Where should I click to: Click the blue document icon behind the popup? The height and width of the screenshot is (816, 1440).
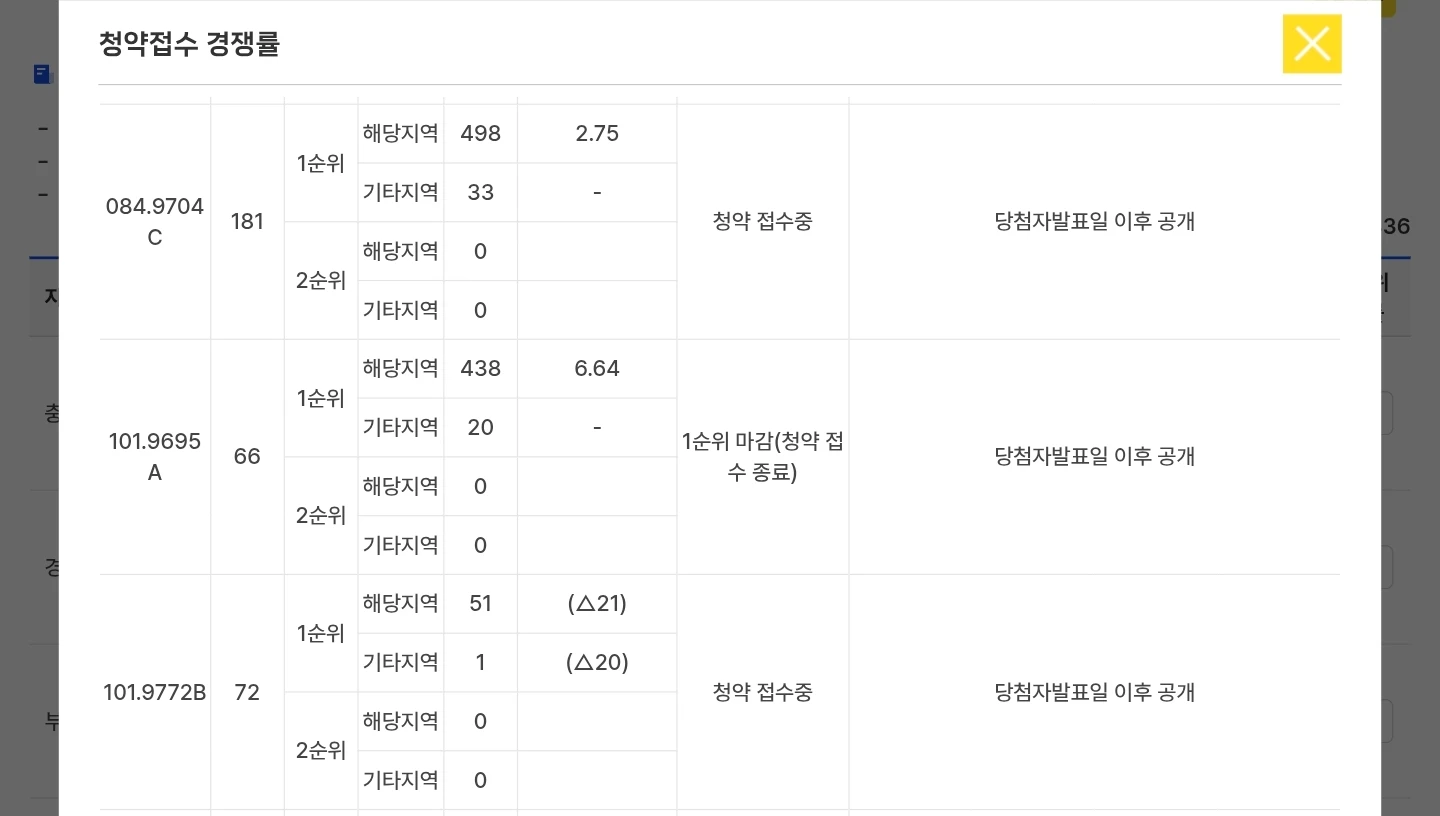[42, 74]
